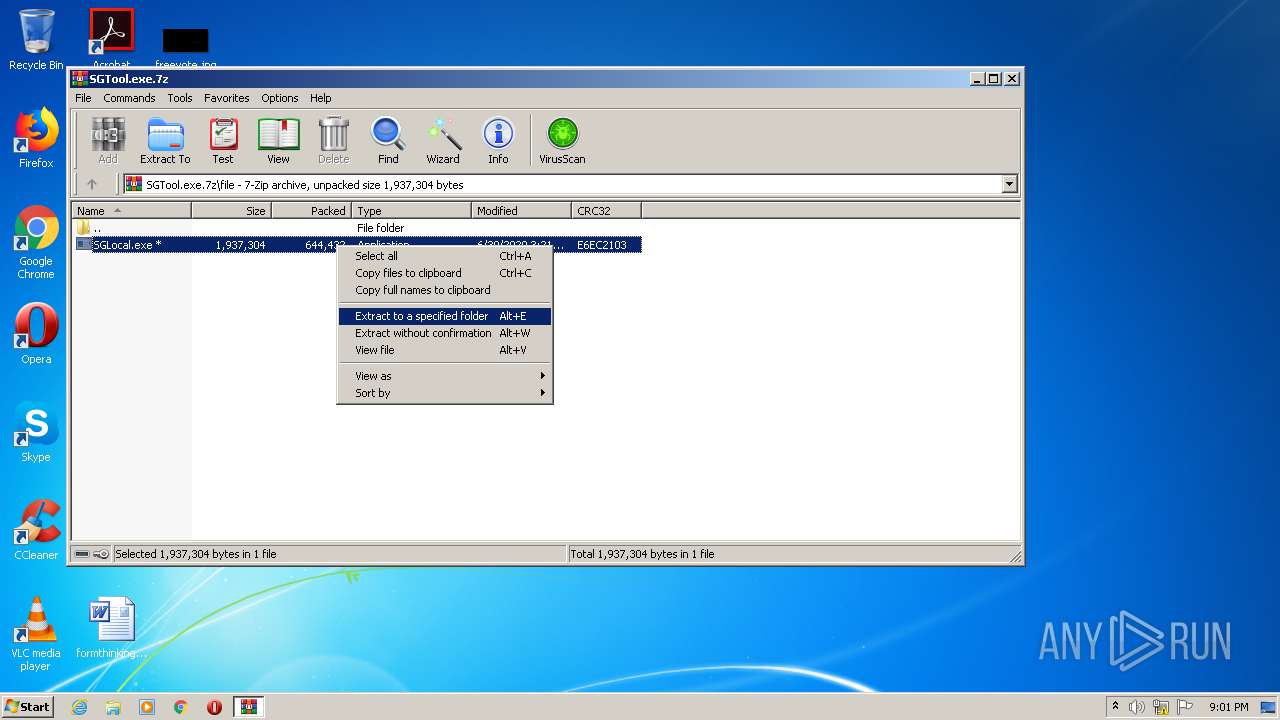Click WinRAR taskbar button
Screen dimensions: 1280x720
coord(249,707)
